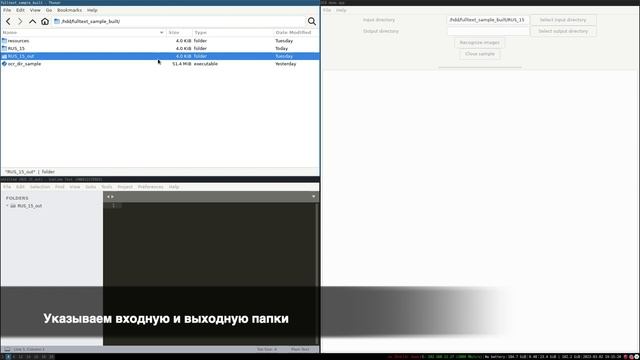Click Thunar location path bar
640x360 pixels.
click(x=179, y=21)
